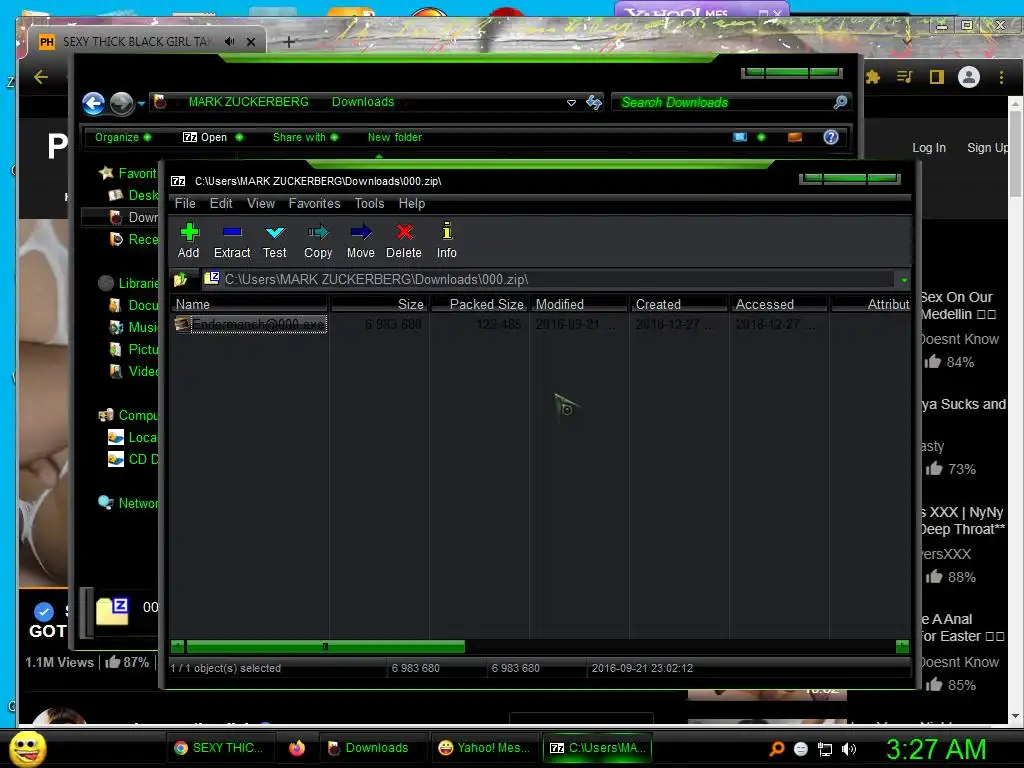Click New folder in the explorer toolbar
Screen dimensions: 1024x768
394,137
